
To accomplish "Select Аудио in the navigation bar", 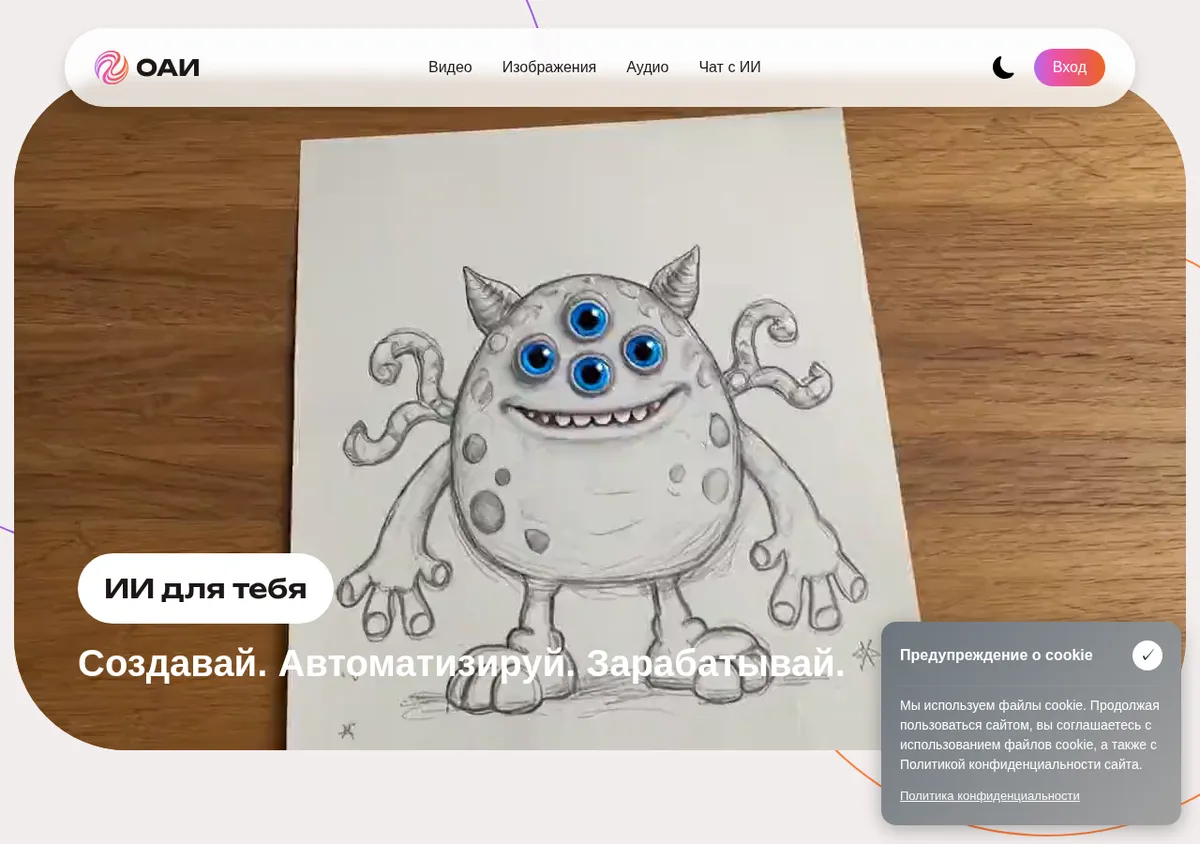I will (x=647, y=67).
